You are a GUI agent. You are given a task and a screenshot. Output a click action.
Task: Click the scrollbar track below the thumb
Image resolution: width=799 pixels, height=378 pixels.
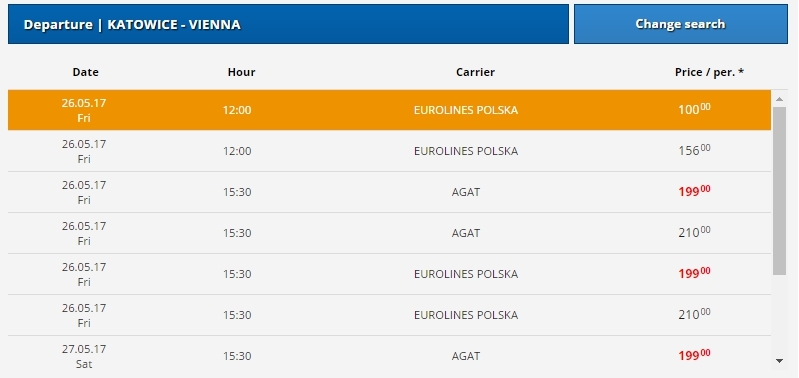[779, 315]
